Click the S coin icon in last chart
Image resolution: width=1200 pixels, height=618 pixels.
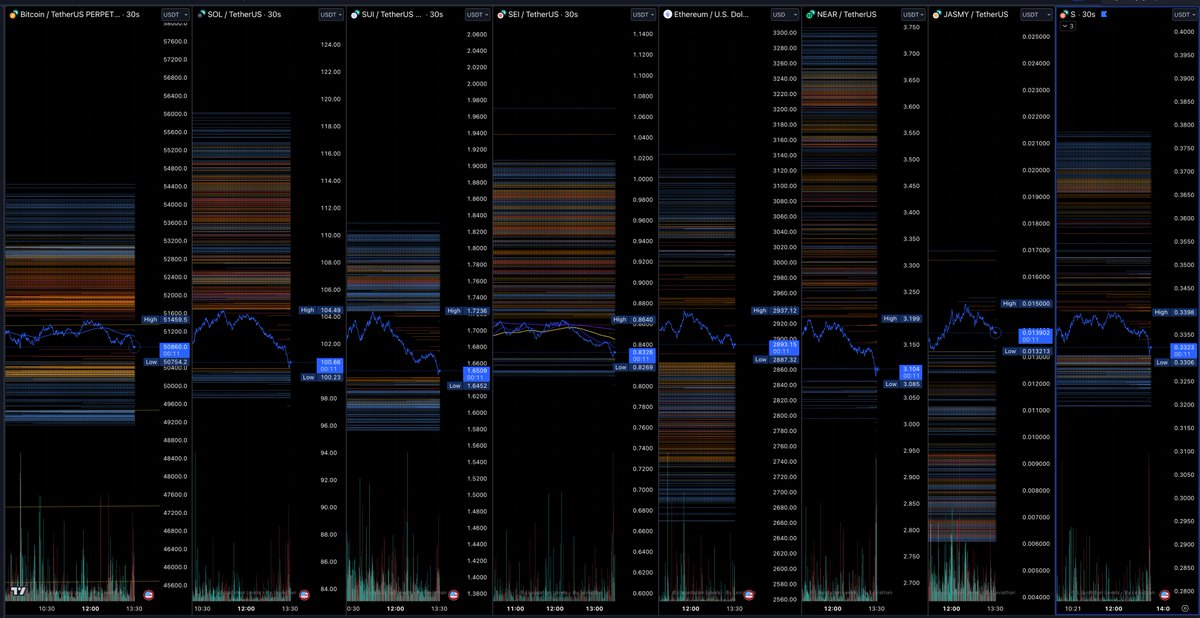click(1065, 15)
